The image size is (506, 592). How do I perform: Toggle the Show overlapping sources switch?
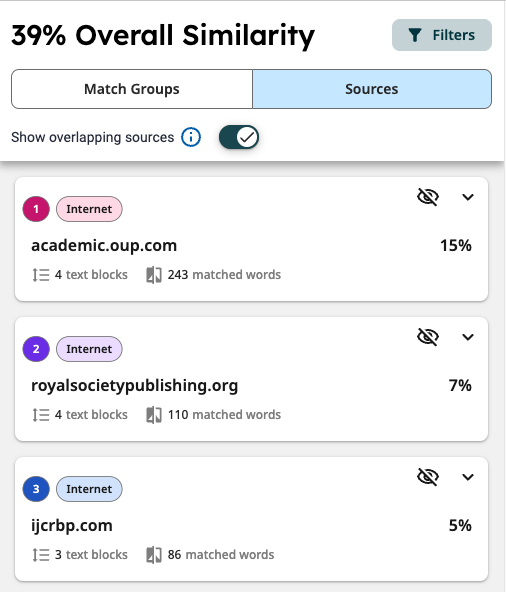click(x=239, y=137)
